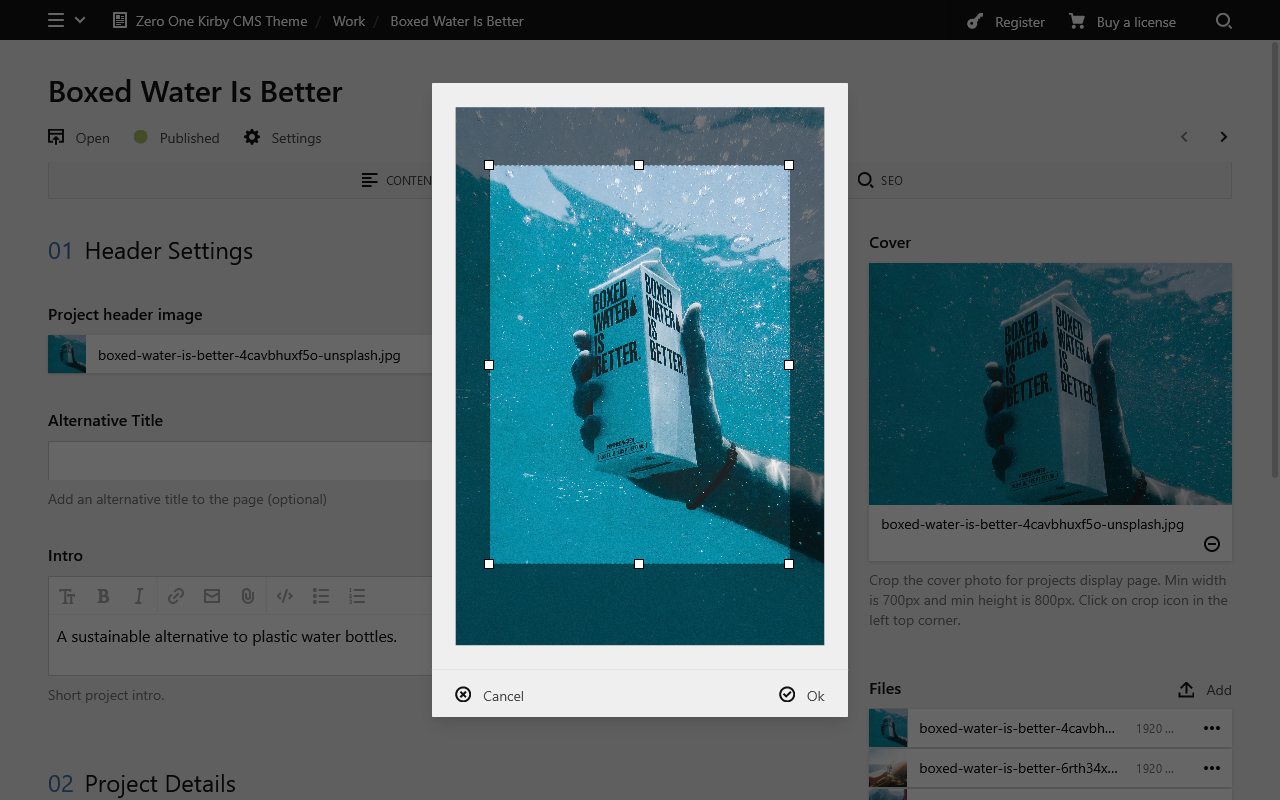The image size is (1280, 800).
Task: Insert bullet list in Intro toolbar
Action: point(321,596)
